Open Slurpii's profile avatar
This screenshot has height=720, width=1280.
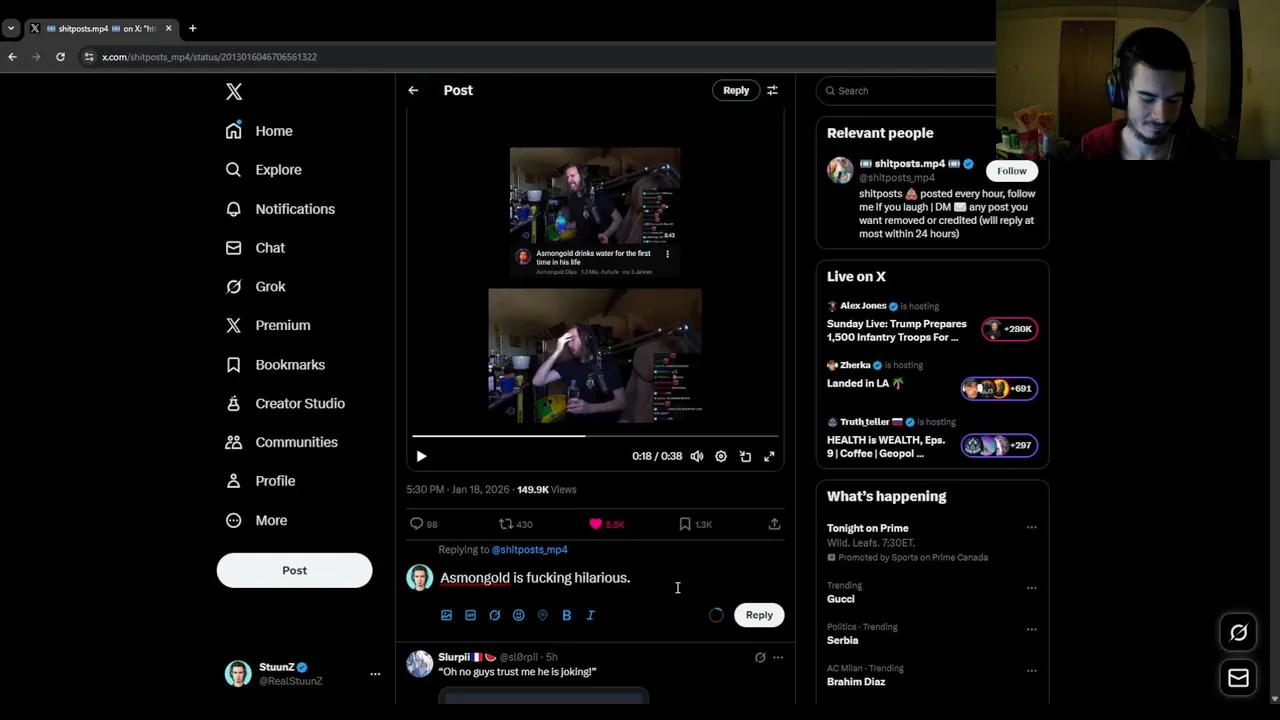pos(420,664)
